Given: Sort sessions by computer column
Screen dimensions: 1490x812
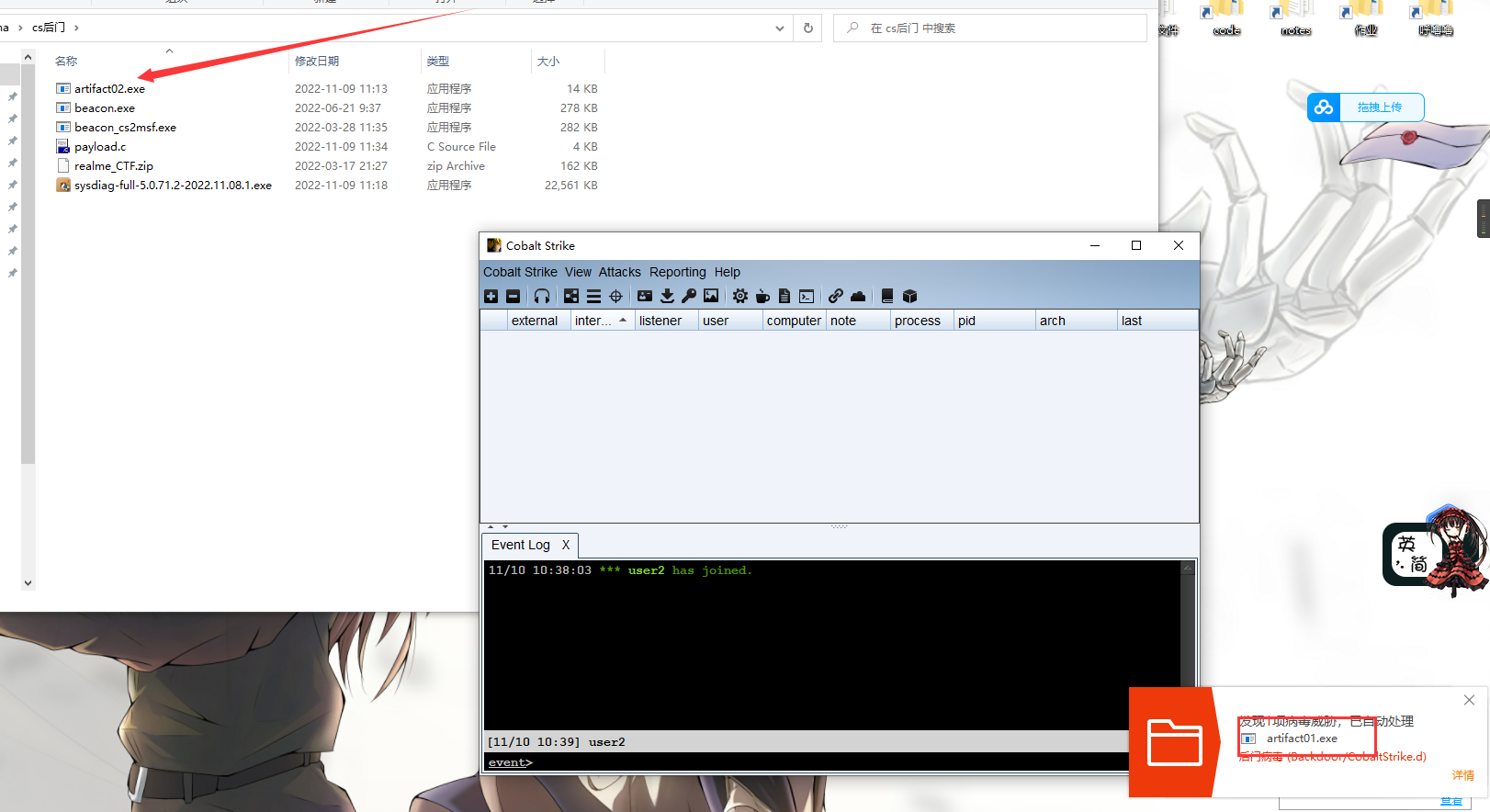Looking at the screenshot, I should coord(794,321).
